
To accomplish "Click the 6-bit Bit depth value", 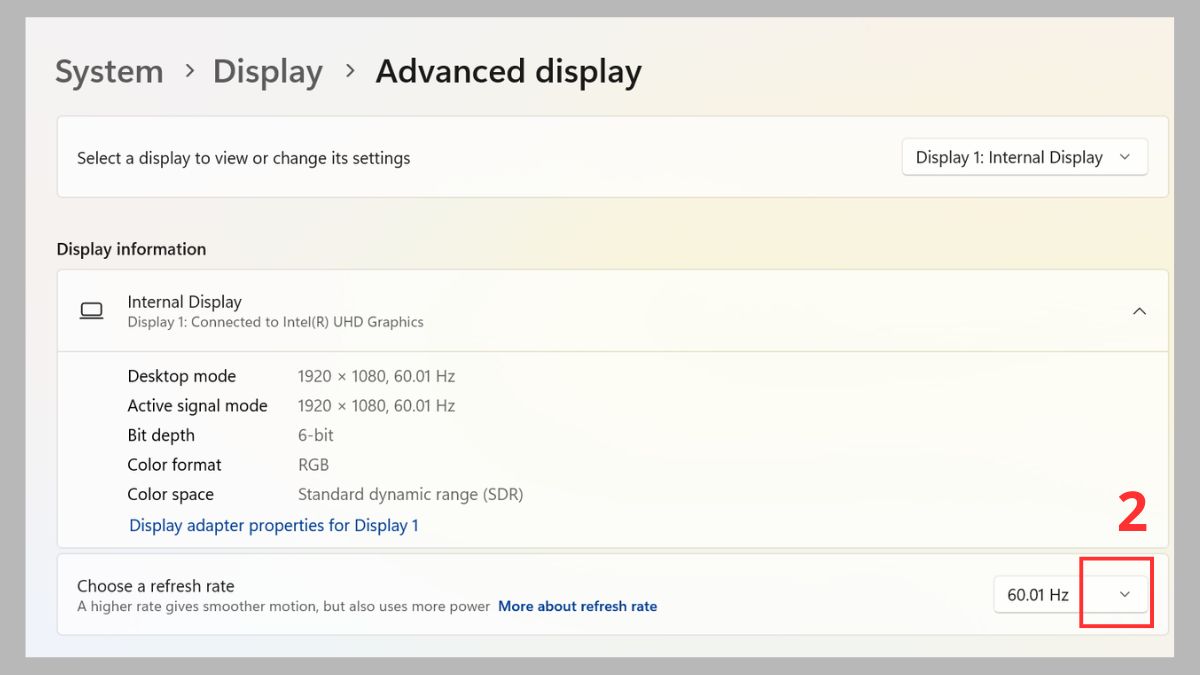I will click(x=315, y=435).
